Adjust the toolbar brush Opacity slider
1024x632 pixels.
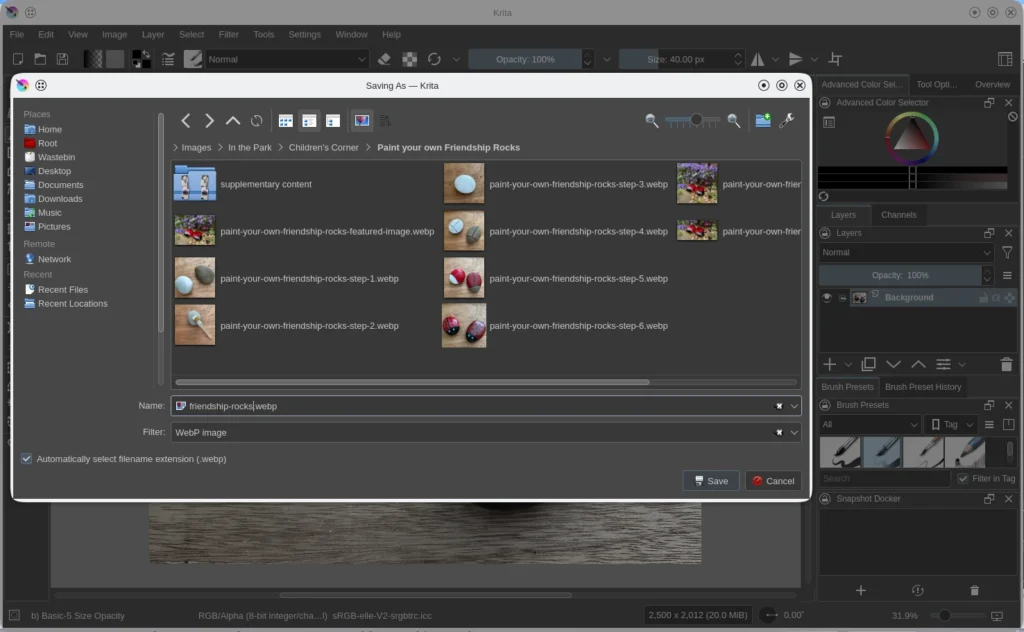pos(525,59)
